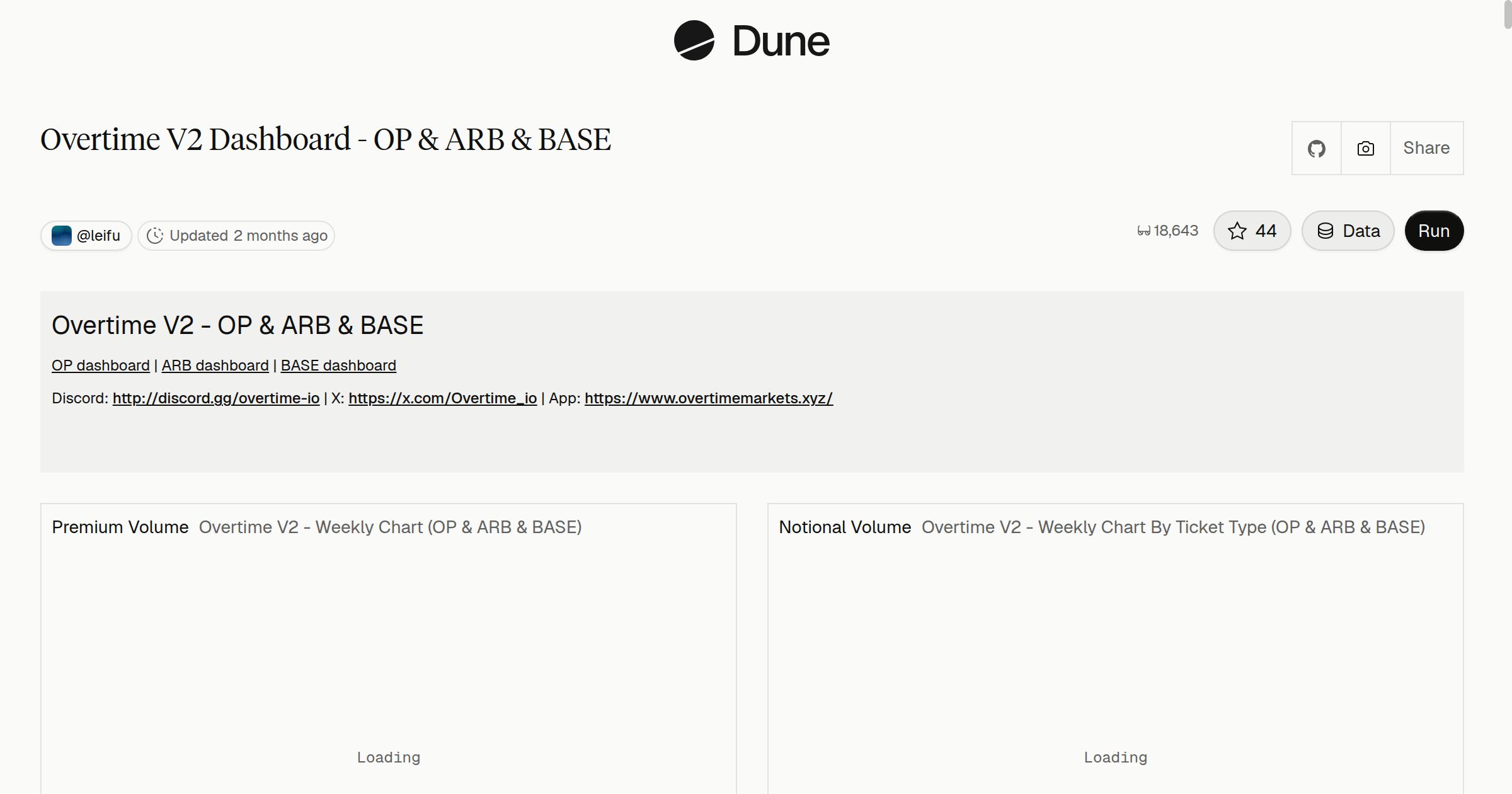Click the Notional Volume chart title
Image resolution: width=1512 pixels, height=794 pixels.
tap(845, 527)
